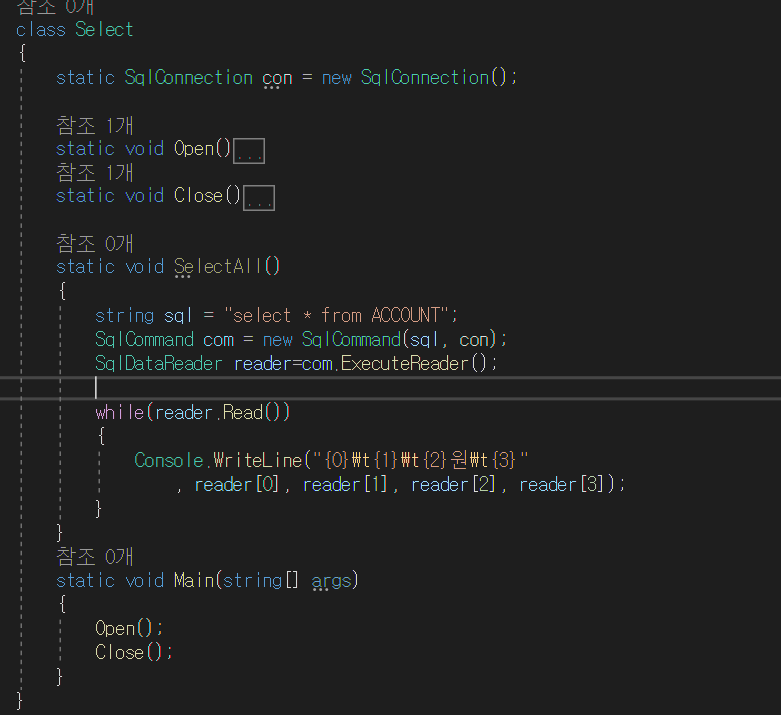Click the 'args' parameter

(331, 581)
